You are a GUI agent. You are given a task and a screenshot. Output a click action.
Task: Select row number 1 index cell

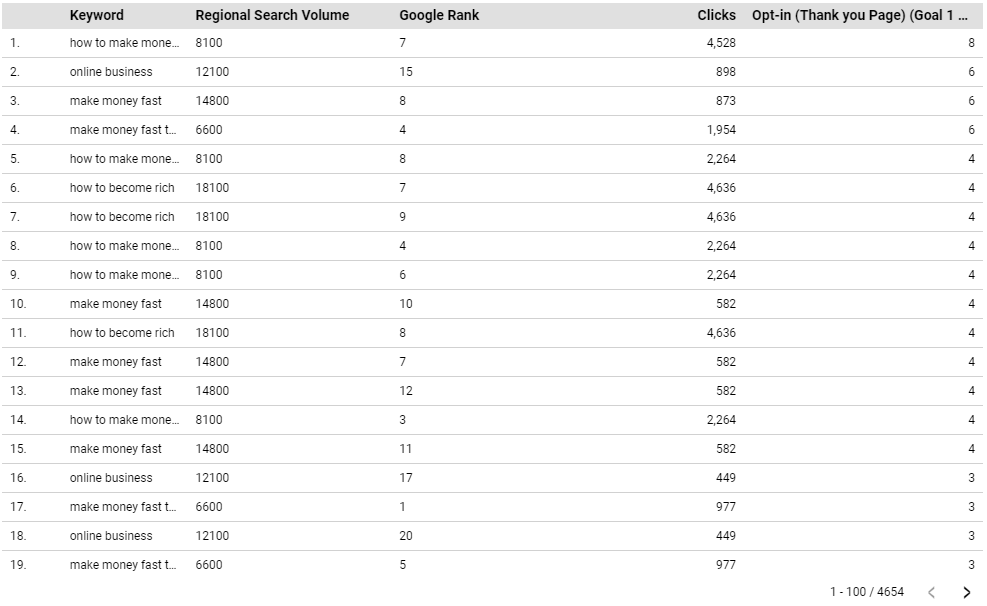pyautogui.click(x=14, y=43)
